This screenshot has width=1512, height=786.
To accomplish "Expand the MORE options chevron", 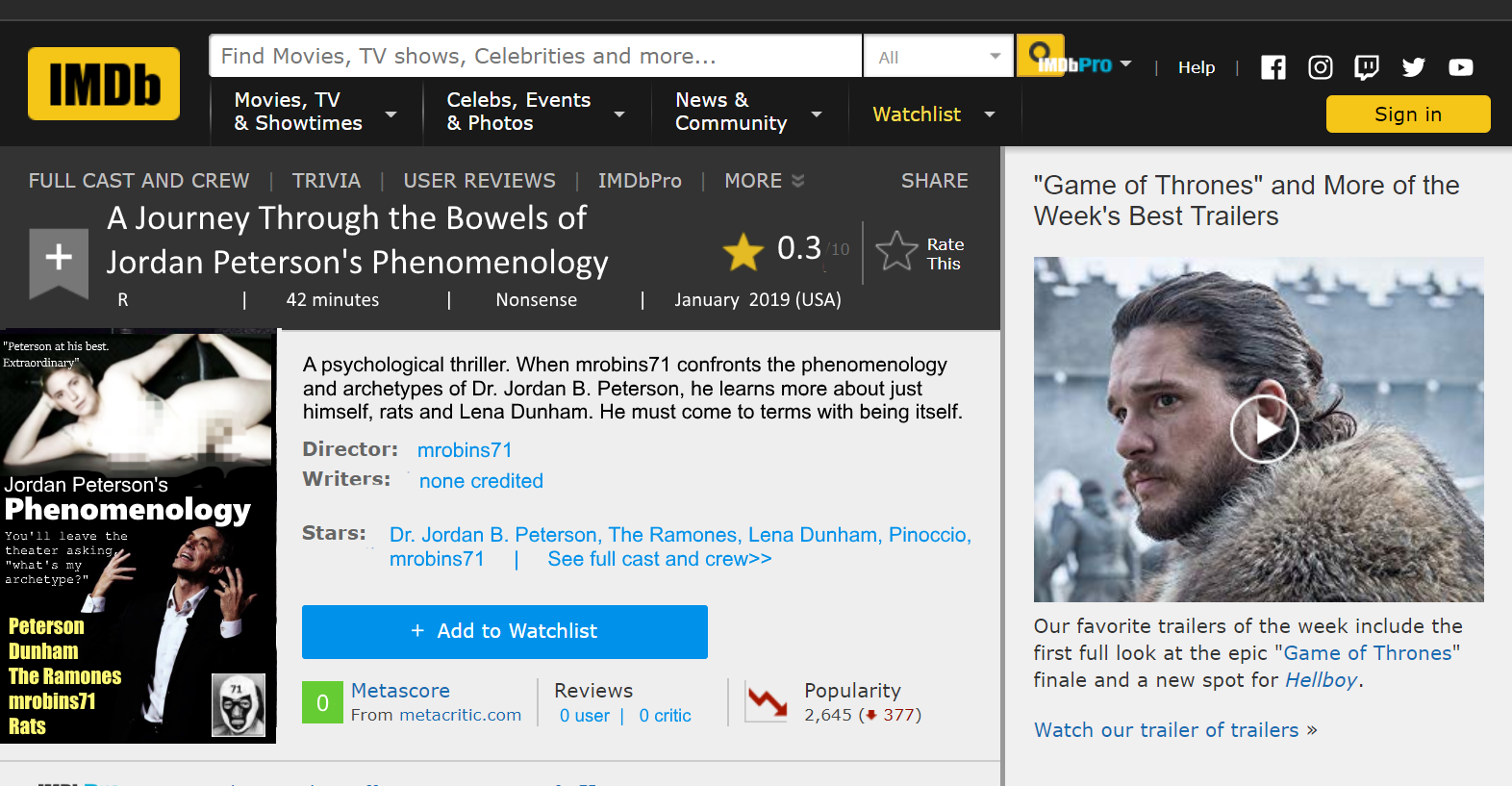I will 797,181.
